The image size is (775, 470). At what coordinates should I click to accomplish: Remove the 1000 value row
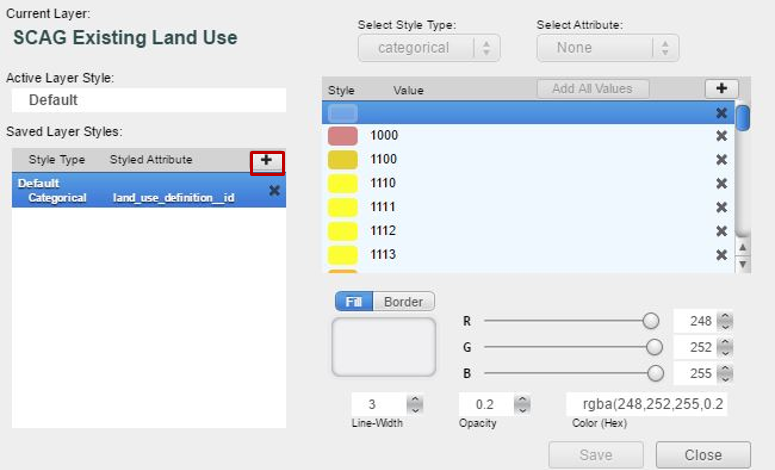722,135
